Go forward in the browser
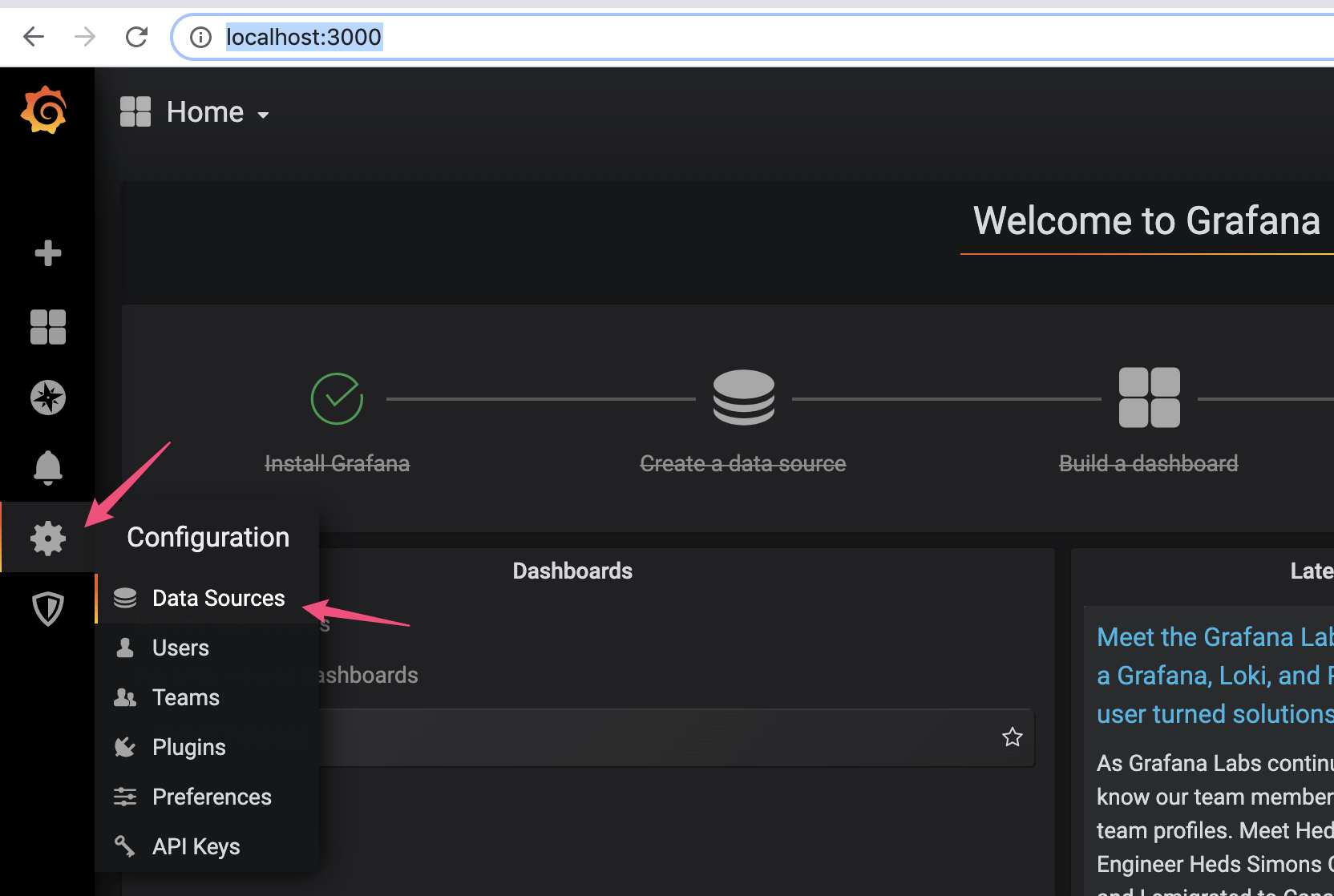The width and height of the screenshot is (1334, 896). pos(85,37)
